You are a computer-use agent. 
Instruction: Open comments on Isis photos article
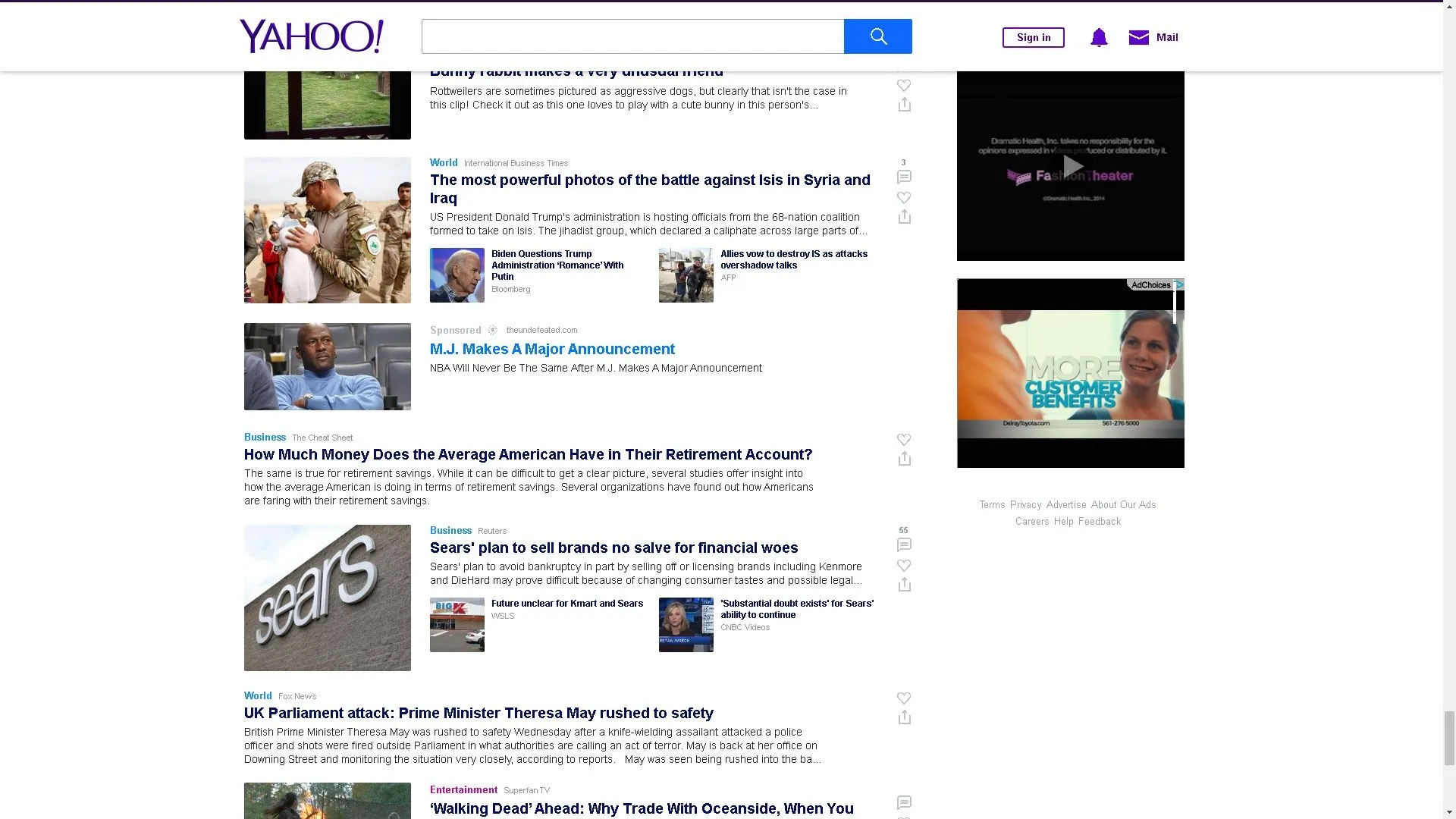903,177
